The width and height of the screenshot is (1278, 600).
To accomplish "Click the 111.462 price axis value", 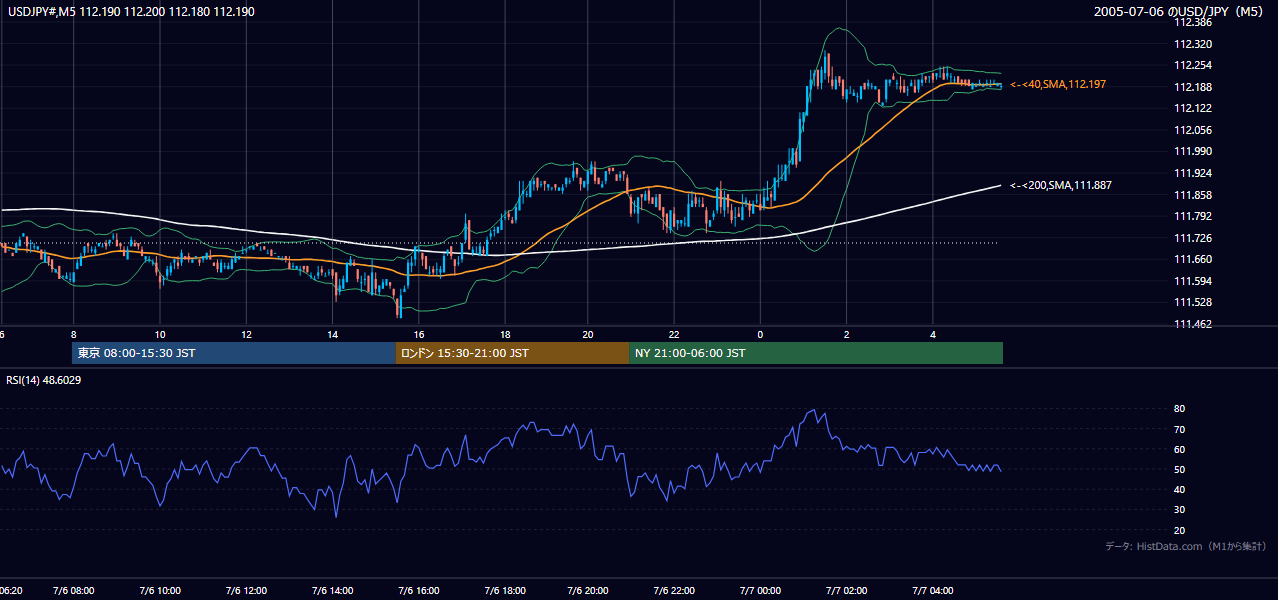I will [1194, 324].
